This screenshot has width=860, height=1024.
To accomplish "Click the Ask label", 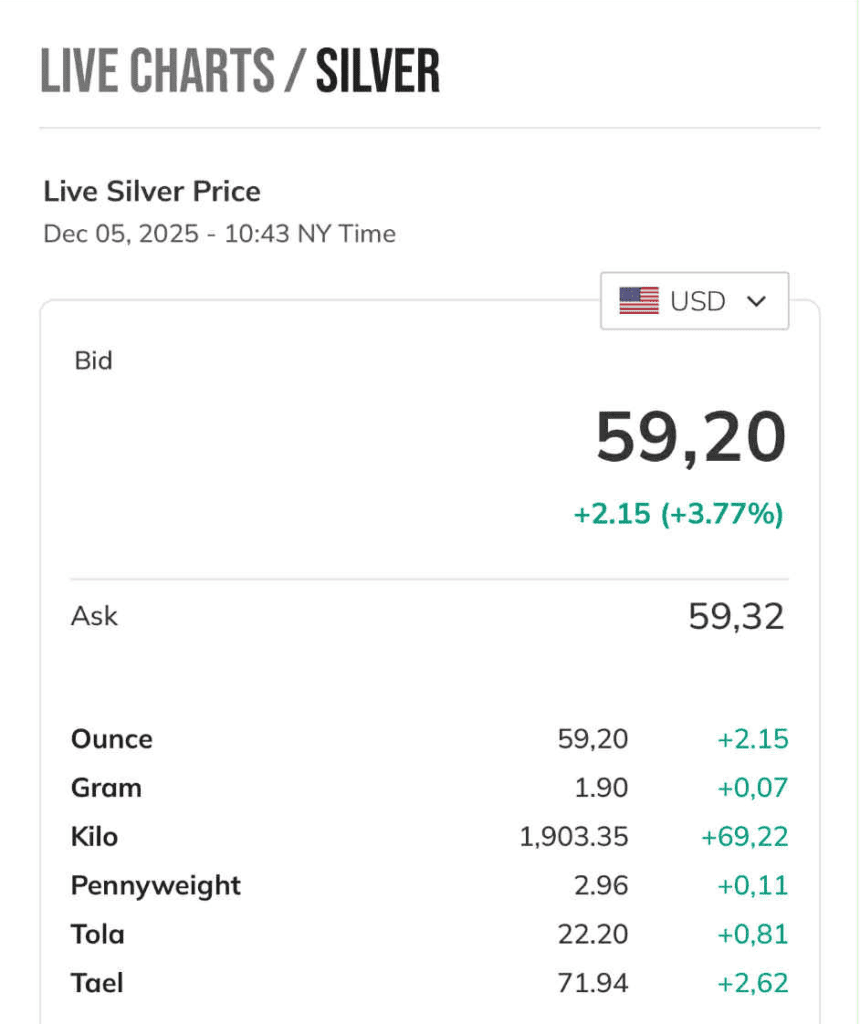I will pyautogui.click(x=94, y=616).
